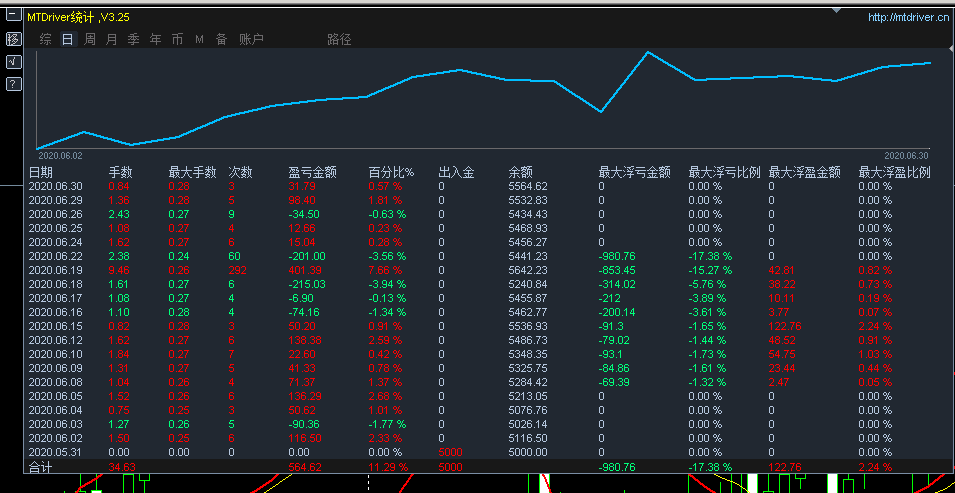The image size is (955, 493).
Task: Select the 2020.06.08 date row
Action: 55,383
